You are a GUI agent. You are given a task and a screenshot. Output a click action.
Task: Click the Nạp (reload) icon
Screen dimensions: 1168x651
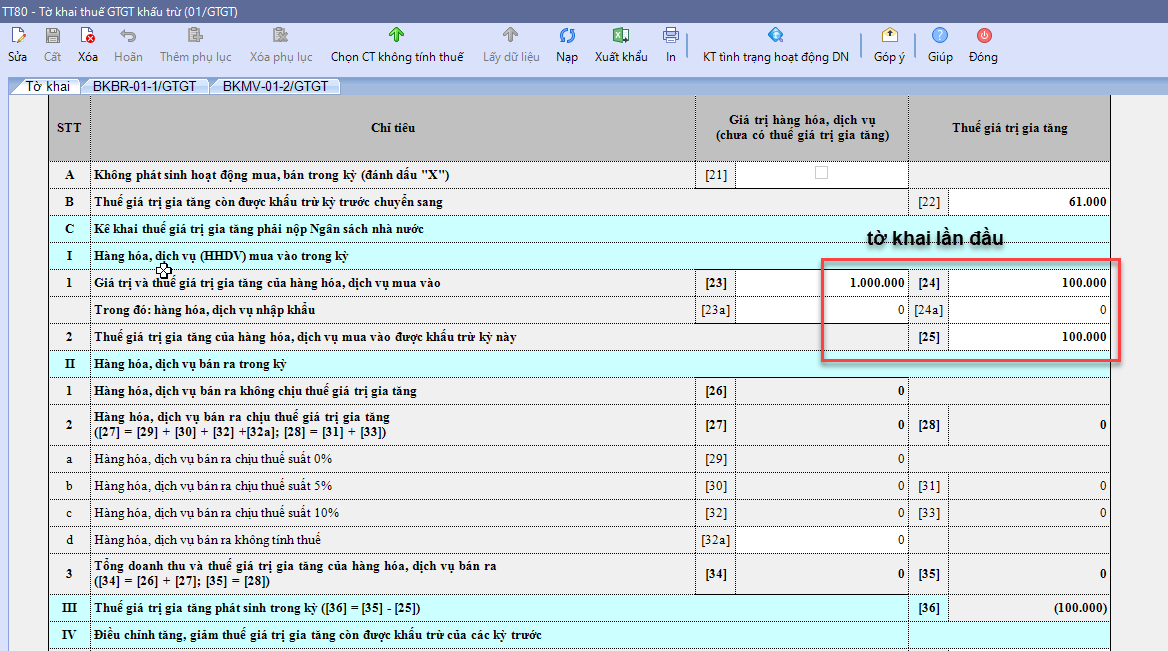567,36
